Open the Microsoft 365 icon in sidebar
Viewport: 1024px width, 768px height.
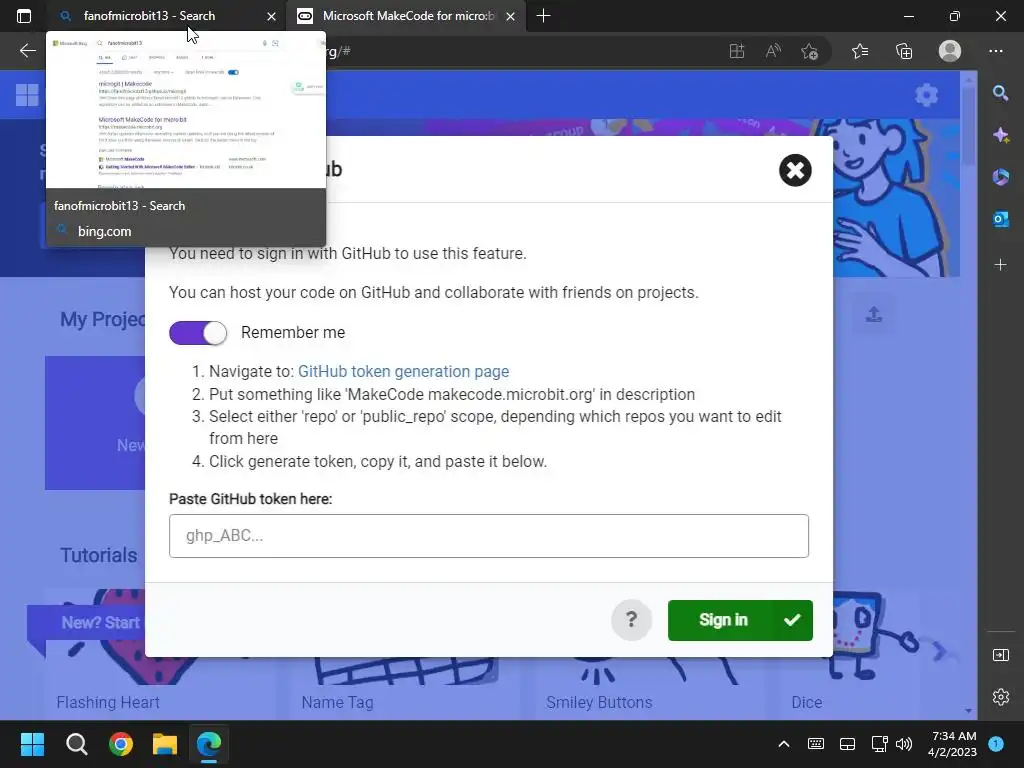(x=1000, y=177)
